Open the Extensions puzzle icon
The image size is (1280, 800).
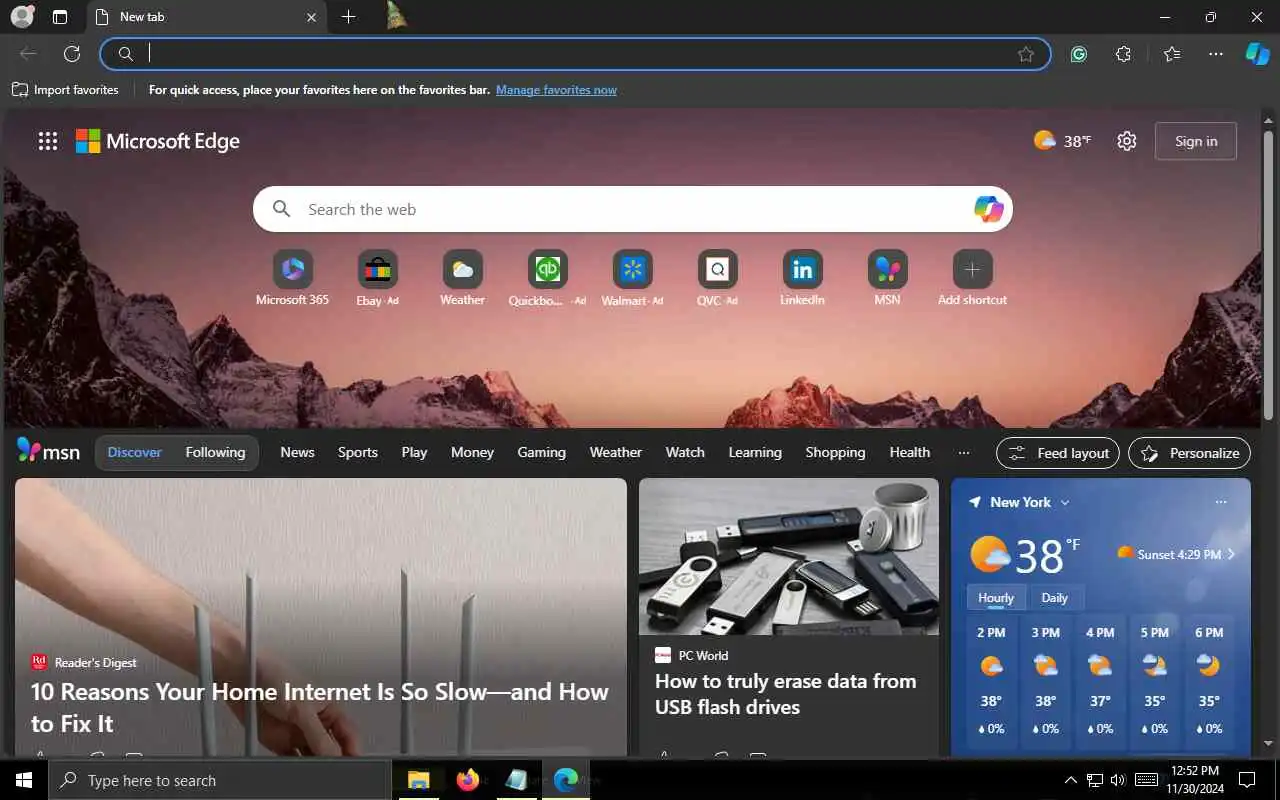[x=1123, y=54]
